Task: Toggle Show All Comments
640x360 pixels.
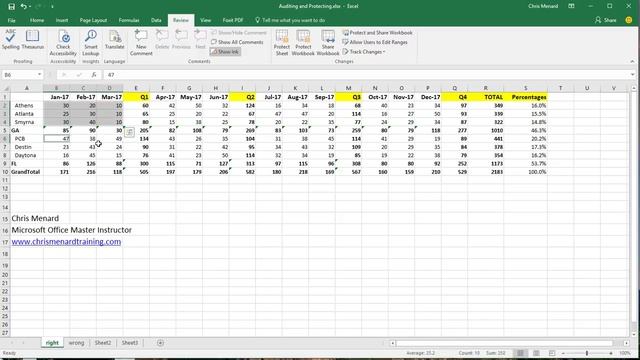Action: tap(237, 42)
